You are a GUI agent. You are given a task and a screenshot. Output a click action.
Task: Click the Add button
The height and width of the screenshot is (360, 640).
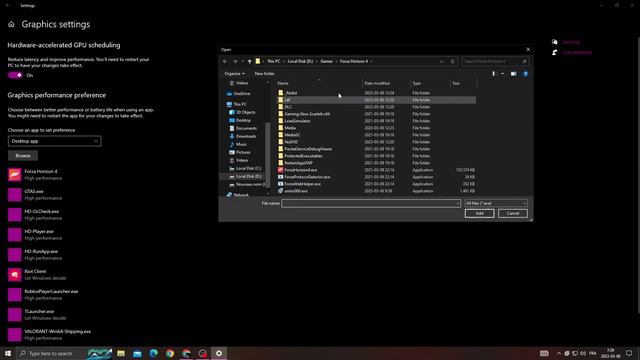(x=479, y=213)
